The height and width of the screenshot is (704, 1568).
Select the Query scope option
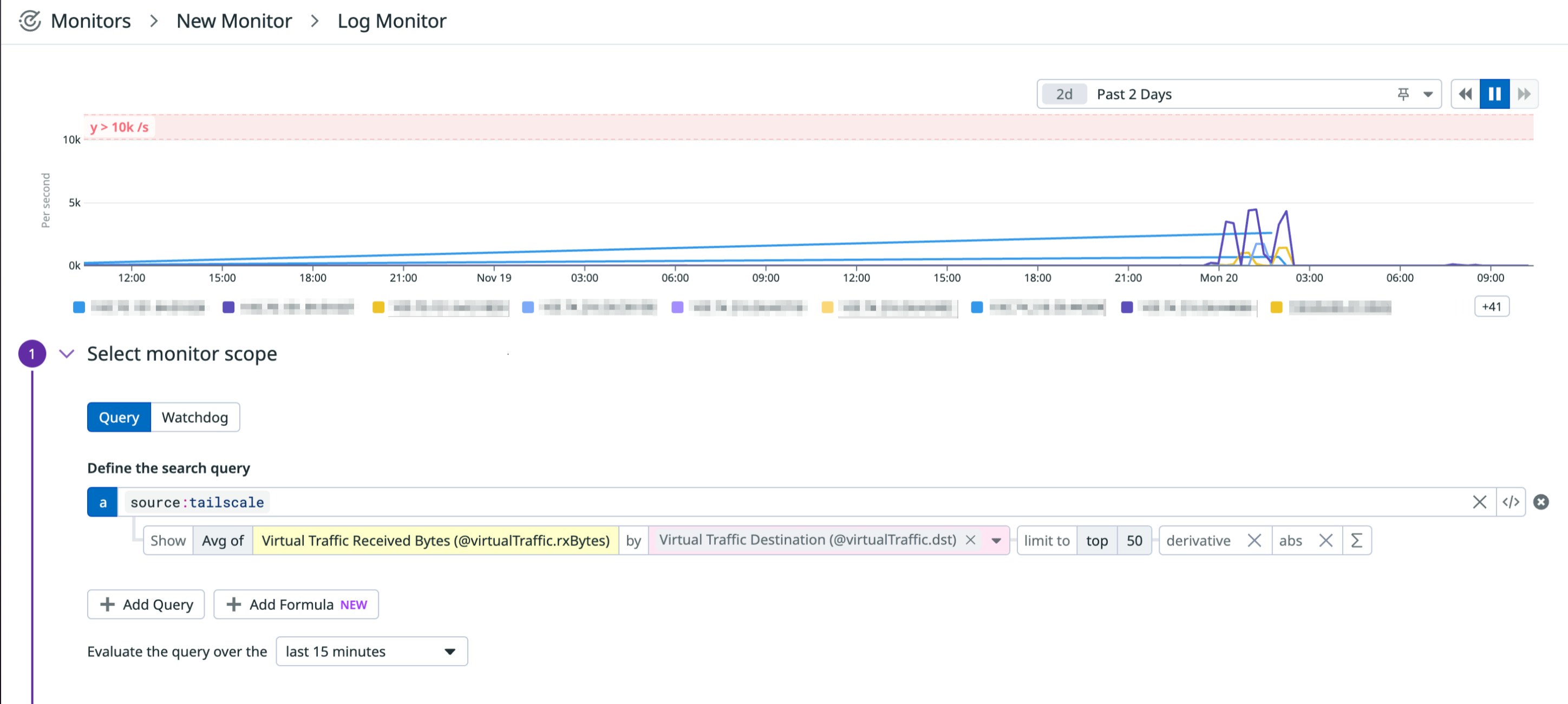(119, 417)
